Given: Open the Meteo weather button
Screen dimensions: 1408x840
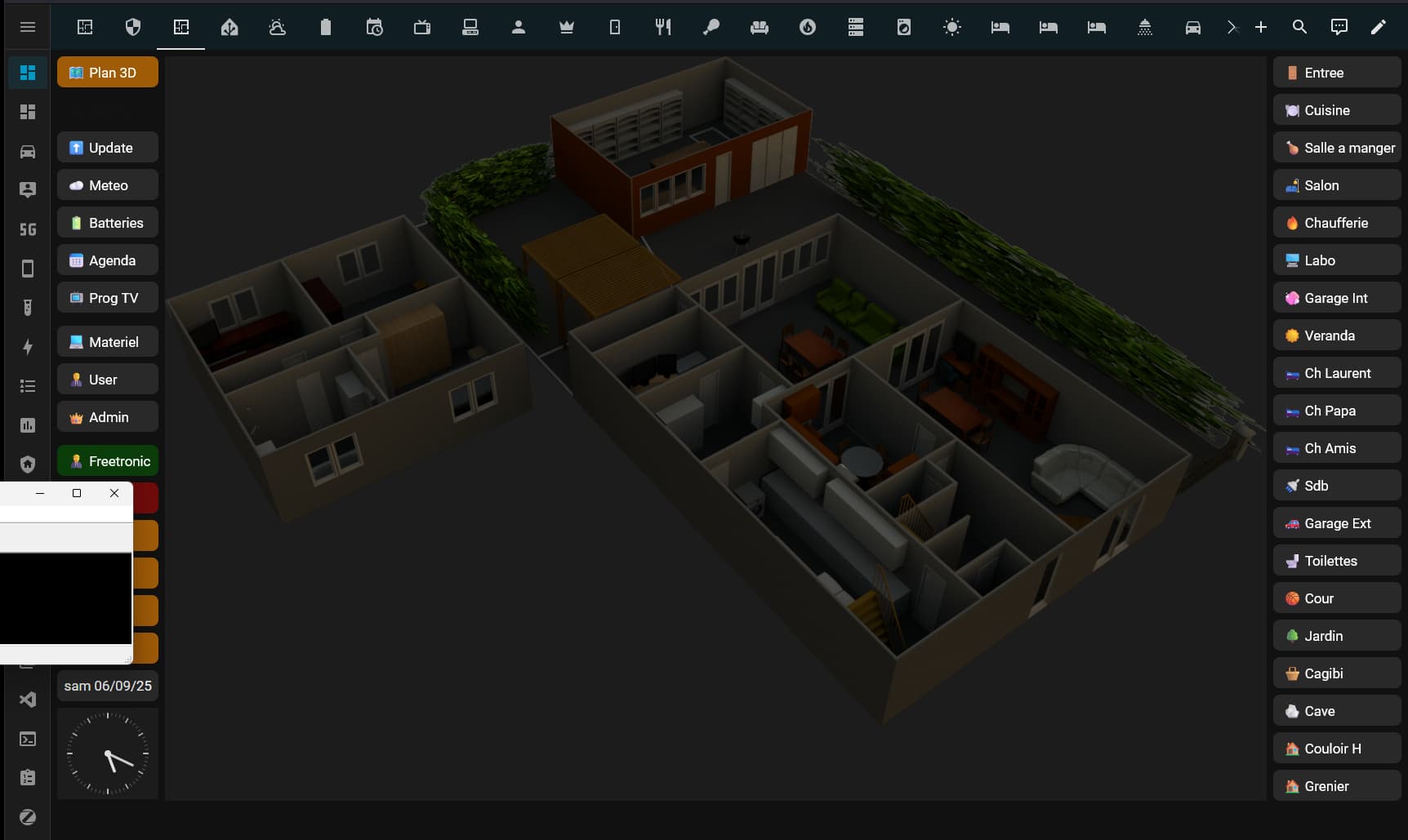Looking at the screenshot, I should coord(108,185).
